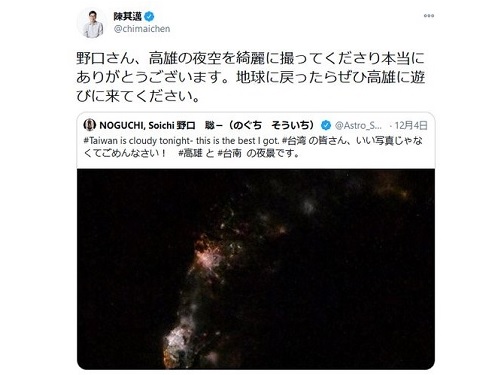Open the @chimaichen handle link

[x=142, y=29]
